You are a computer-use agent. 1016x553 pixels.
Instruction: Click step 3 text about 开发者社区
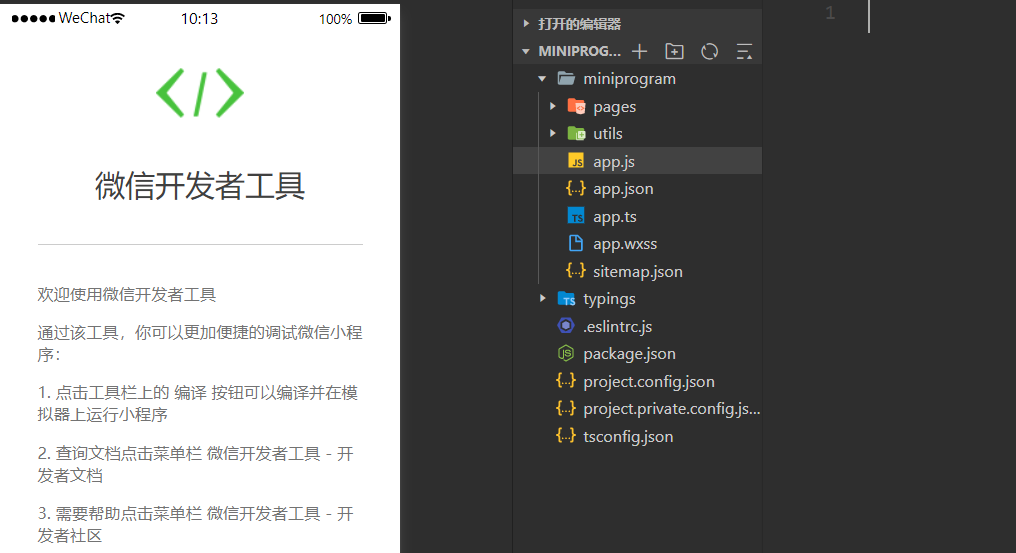pos(195,524)
